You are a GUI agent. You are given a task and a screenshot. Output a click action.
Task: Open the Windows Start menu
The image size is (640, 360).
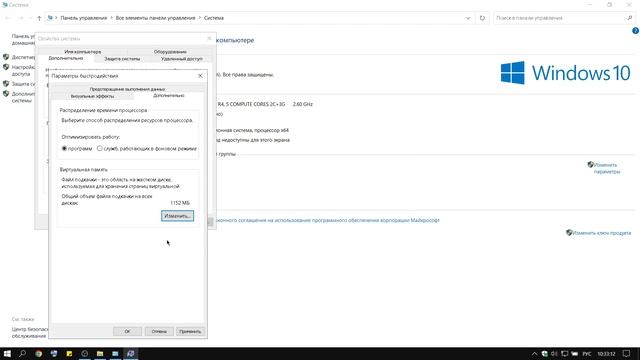pos(7,353)
